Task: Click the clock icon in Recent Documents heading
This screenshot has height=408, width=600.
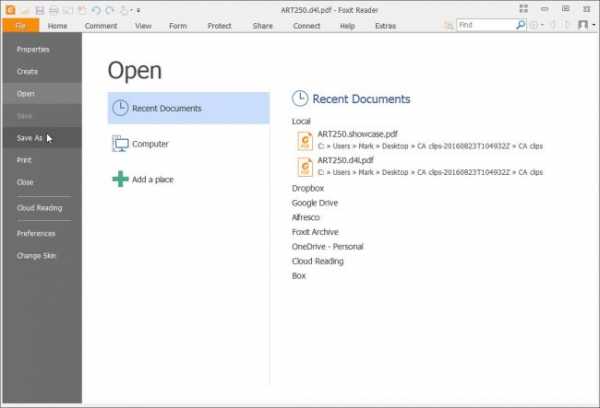Action: (x=300, y=98)
